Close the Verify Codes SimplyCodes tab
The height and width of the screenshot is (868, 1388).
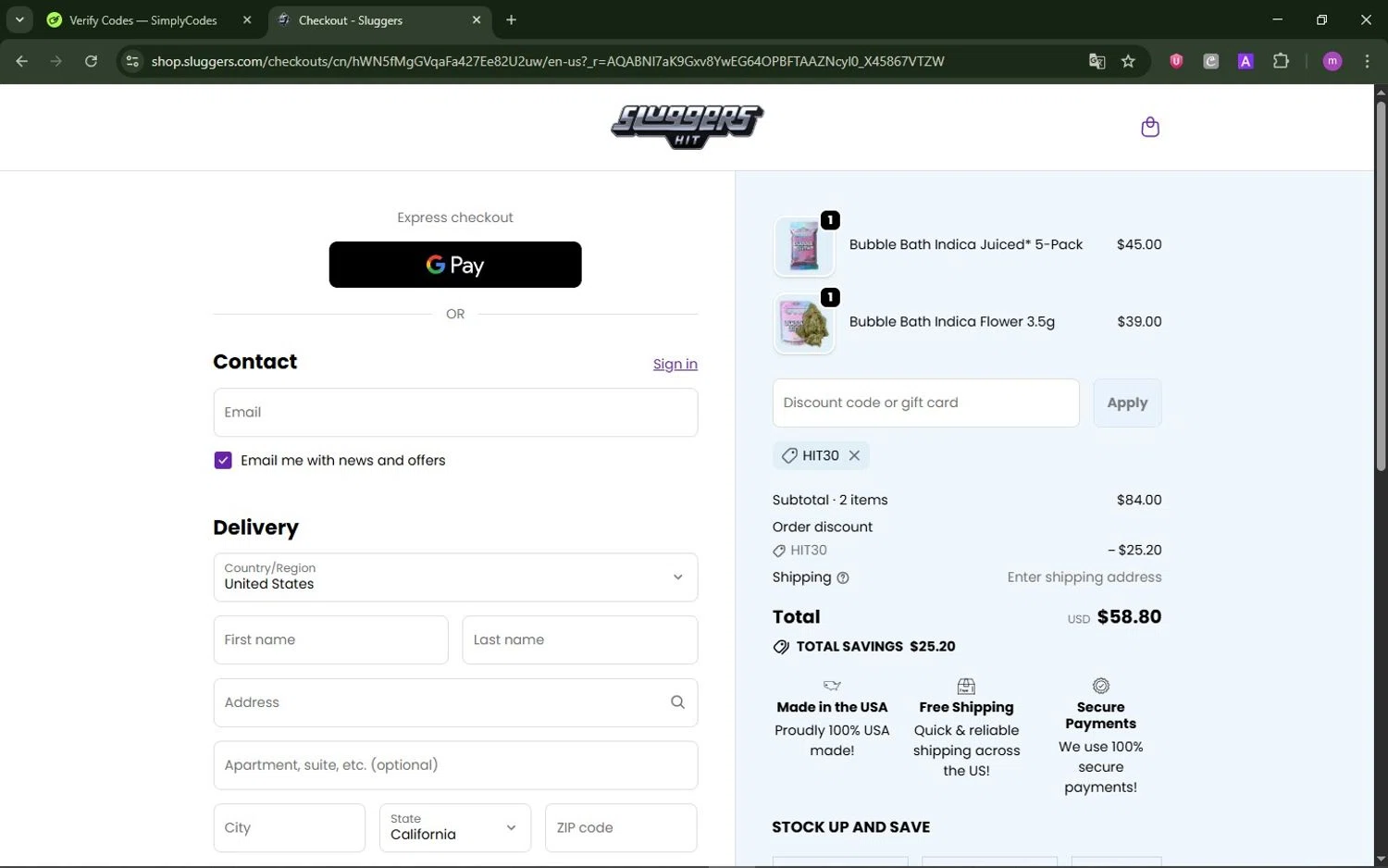coord(247,19)
